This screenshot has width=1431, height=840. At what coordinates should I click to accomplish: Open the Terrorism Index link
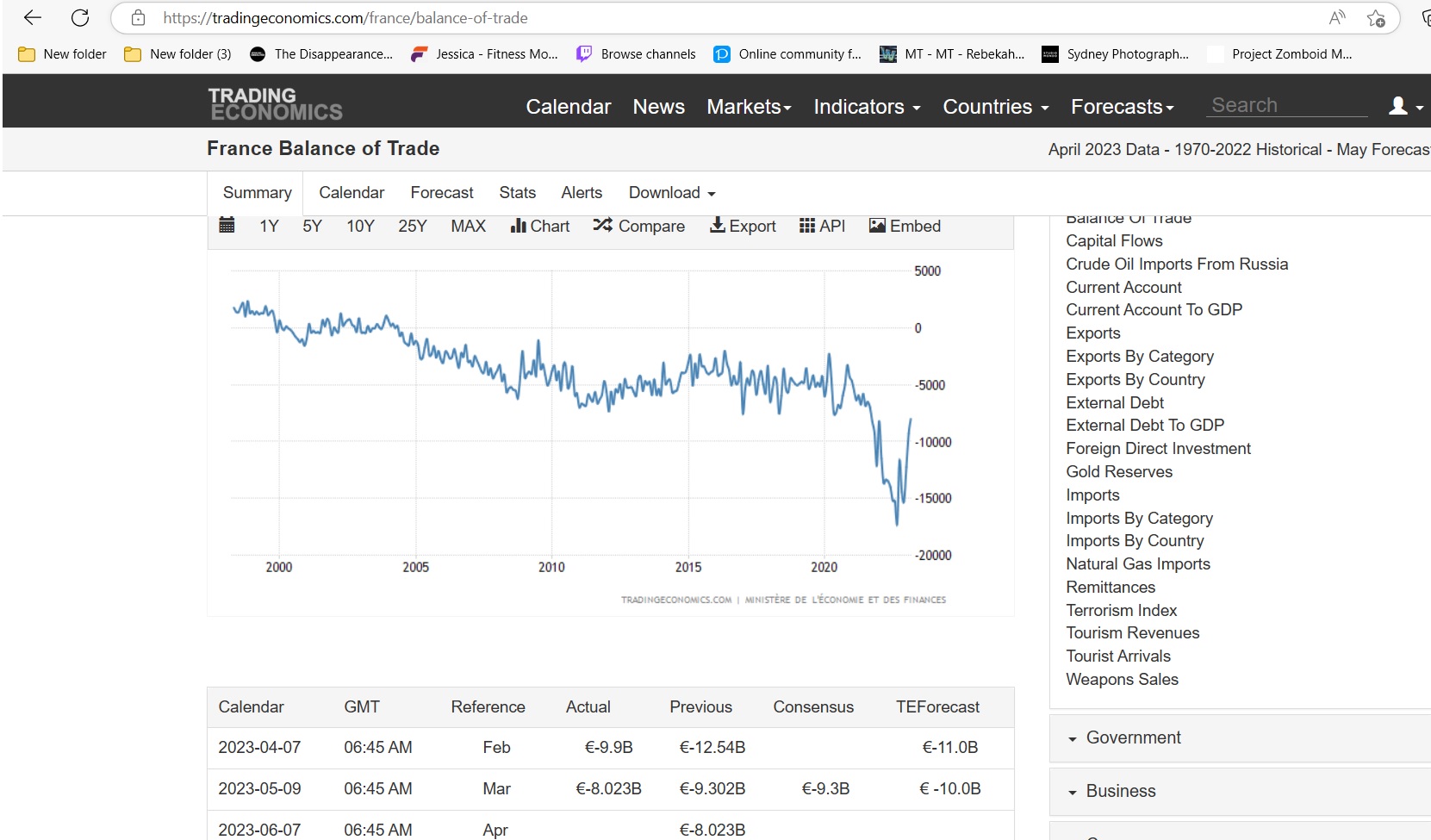click(x=1121, y=610)
